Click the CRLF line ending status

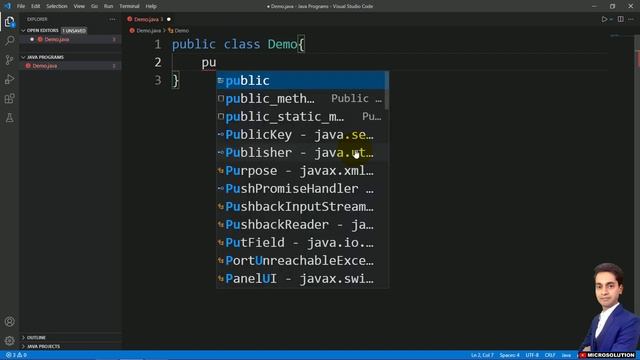pos(550,355)
